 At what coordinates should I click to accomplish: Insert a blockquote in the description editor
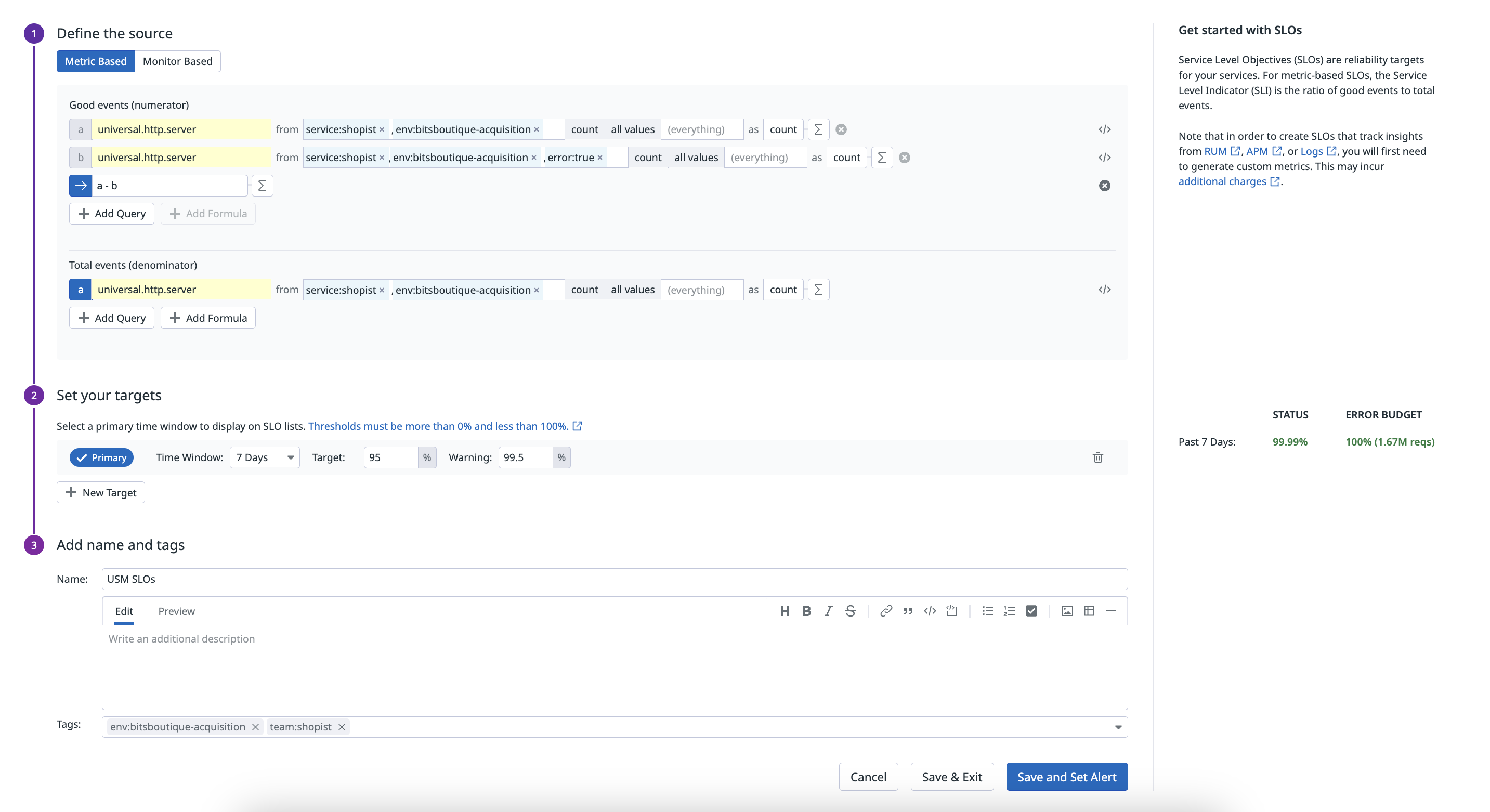pos(908,611)
